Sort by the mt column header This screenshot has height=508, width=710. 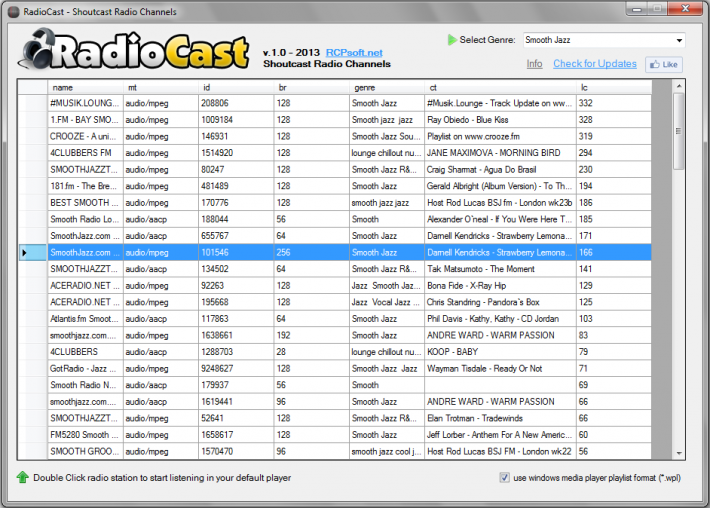pyautogui.click(x=160, y=87)
